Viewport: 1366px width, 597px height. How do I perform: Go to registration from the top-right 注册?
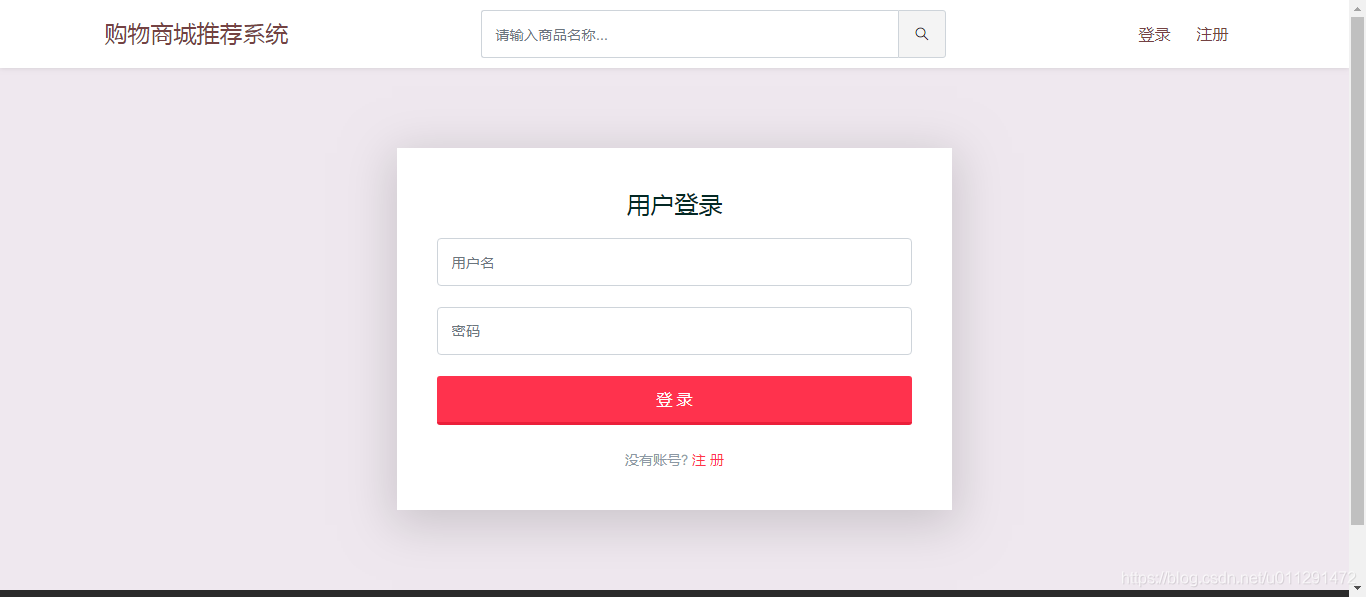click(1212, 33)
